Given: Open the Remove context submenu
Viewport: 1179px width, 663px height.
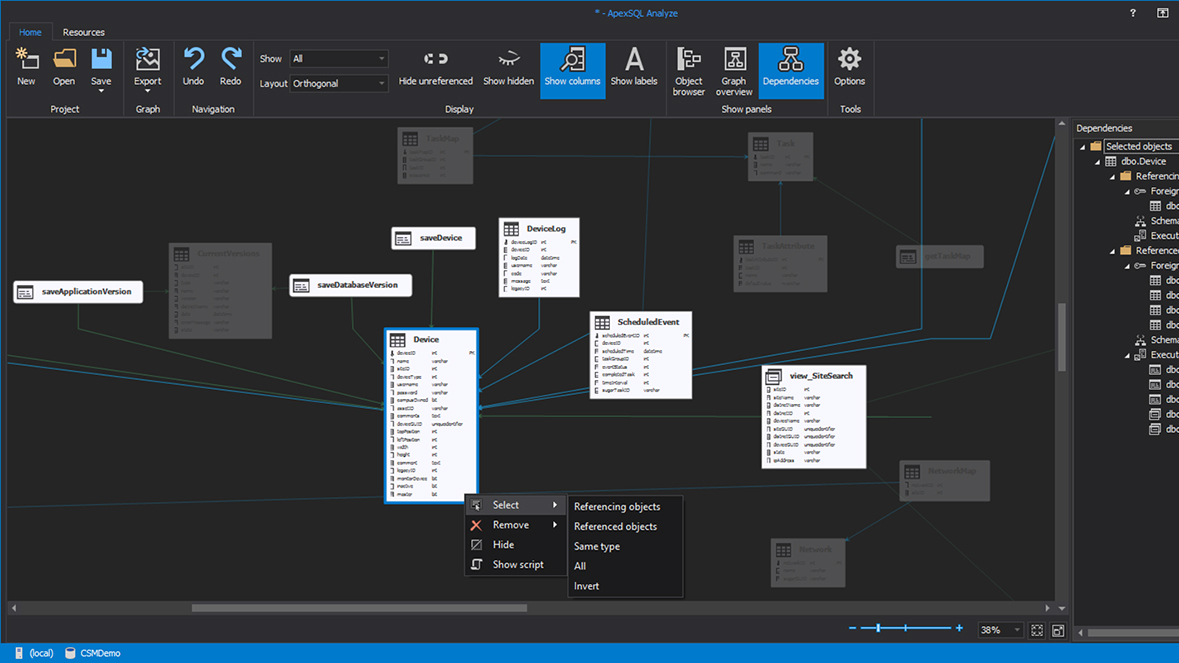Looking at the screenshot, I should [516, 525].
